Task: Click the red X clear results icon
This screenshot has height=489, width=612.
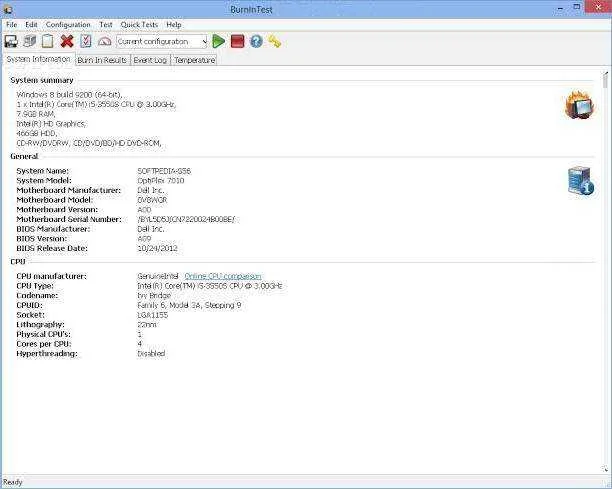Action: (x=67, y=41)
